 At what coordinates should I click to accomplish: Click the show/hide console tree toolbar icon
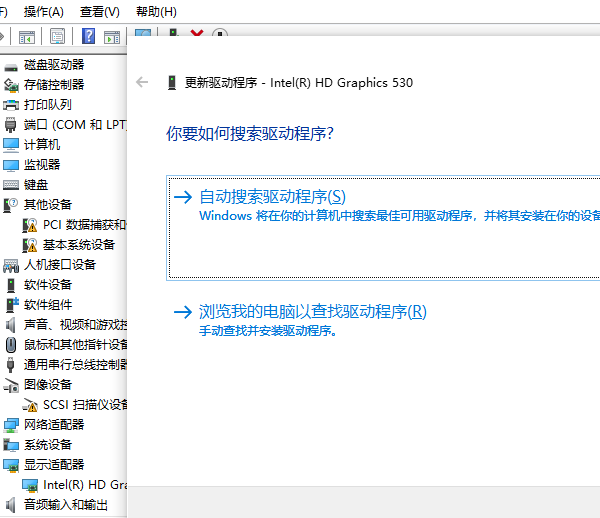(x=27, y=37)
